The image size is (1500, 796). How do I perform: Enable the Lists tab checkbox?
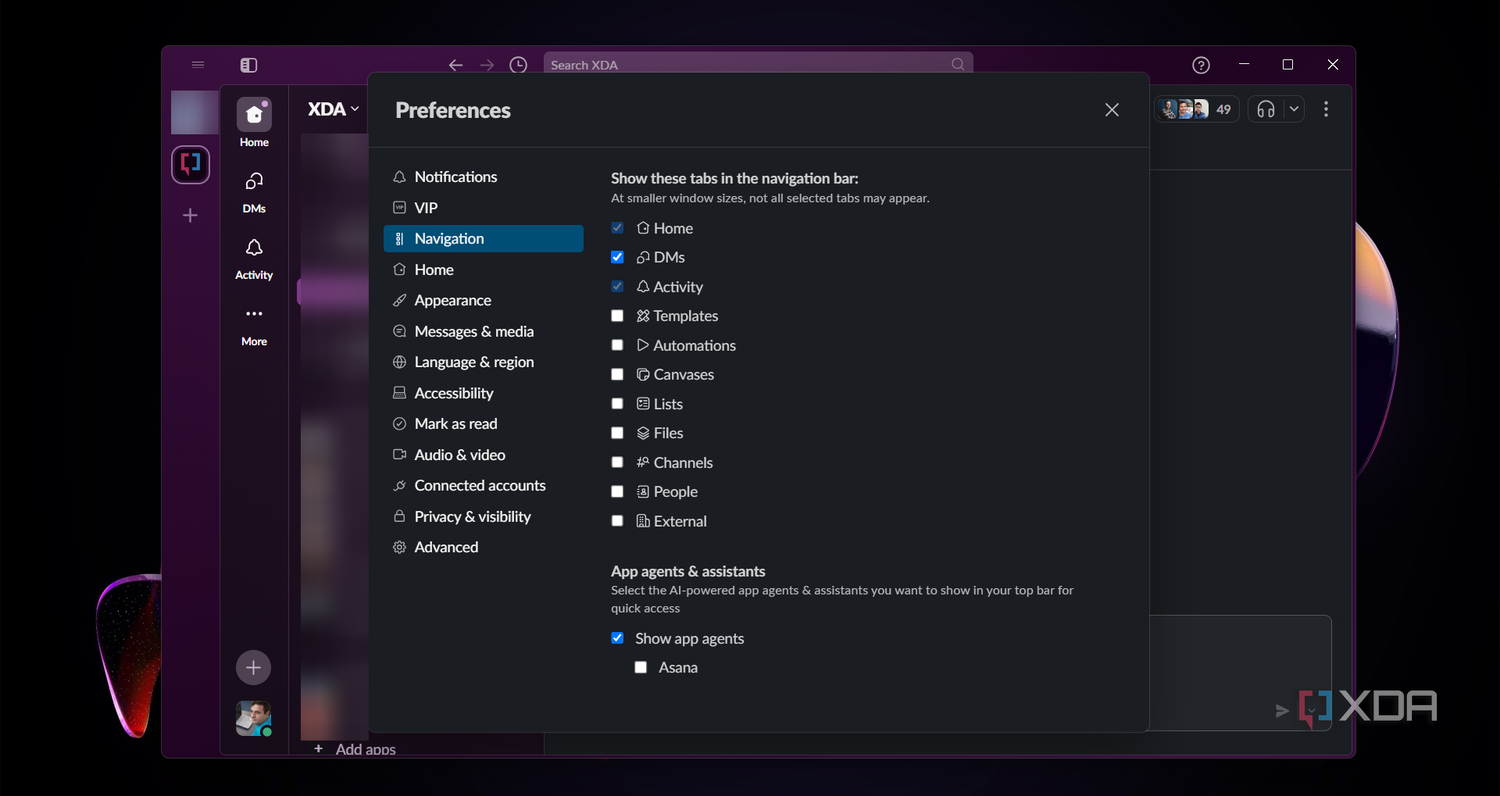pyautogui.click(x=617, y=404)
